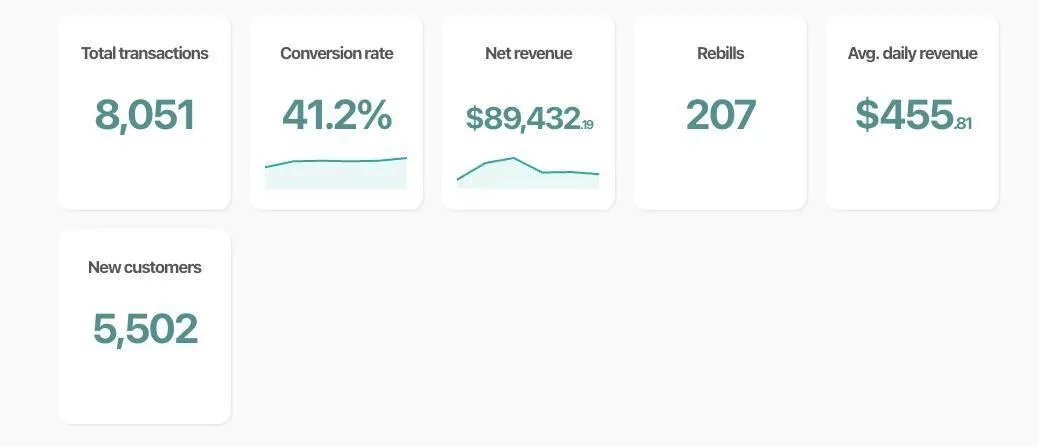Click the 5,502 new customers value
The width and height of the screenshot is (1039, 447).
(x=145, y=329)
